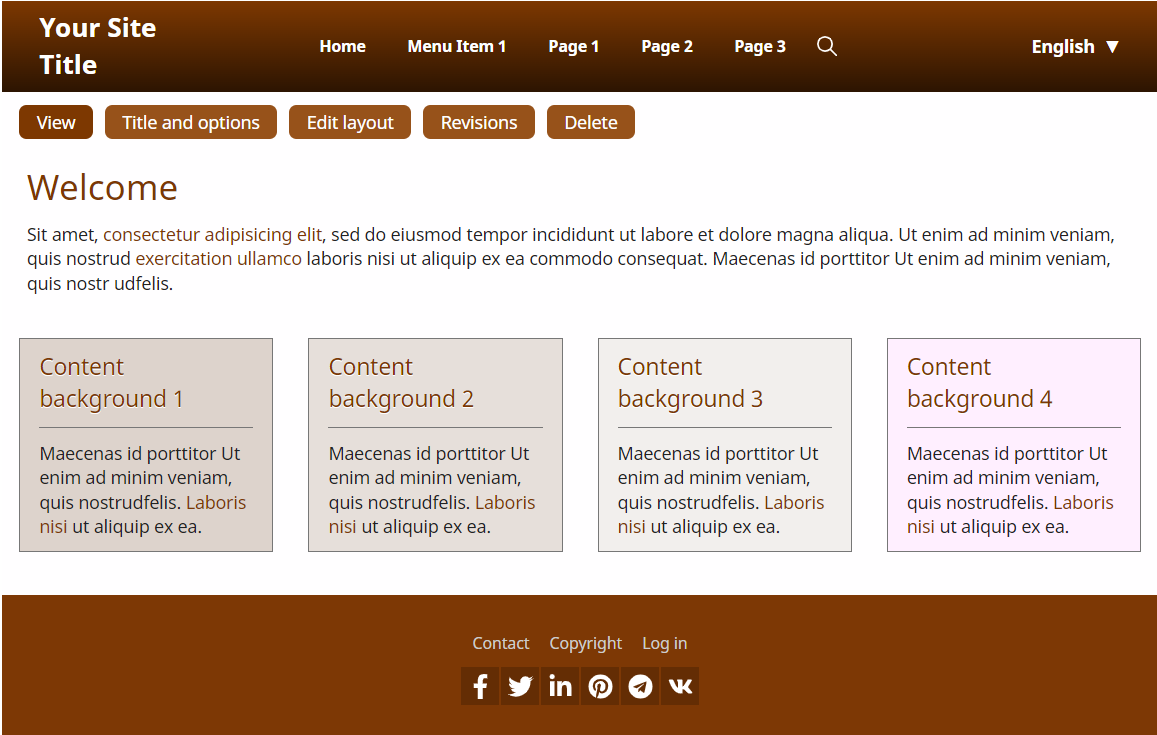Click the Your Site Title link
Viewport: 1157px width, 735px height.
tap(97, 46)
